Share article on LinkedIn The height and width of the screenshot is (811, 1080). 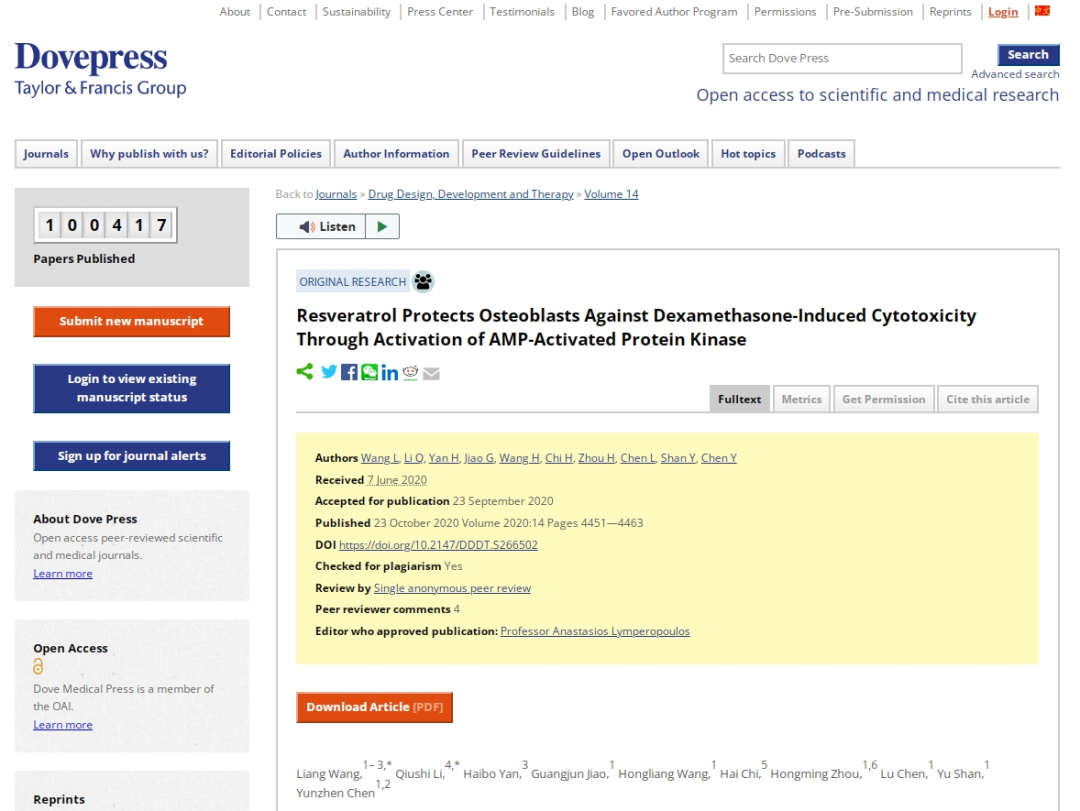390,373
